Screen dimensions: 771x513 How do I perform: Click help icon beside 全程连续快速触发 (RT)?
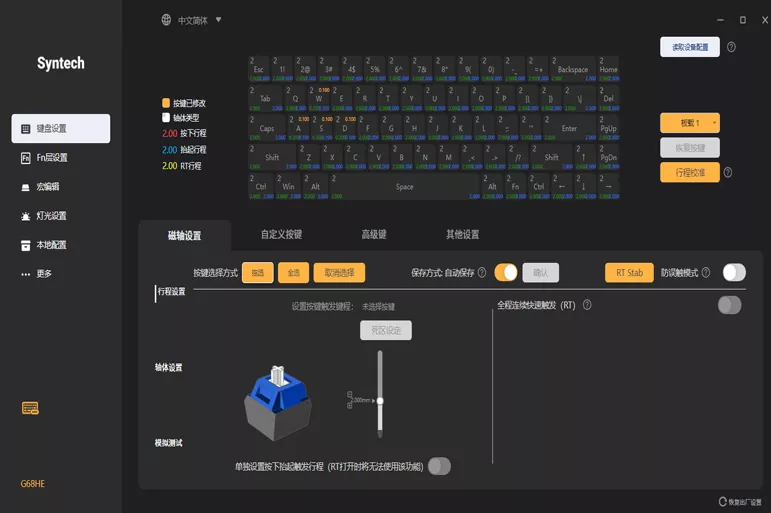[x=587, y=305]
